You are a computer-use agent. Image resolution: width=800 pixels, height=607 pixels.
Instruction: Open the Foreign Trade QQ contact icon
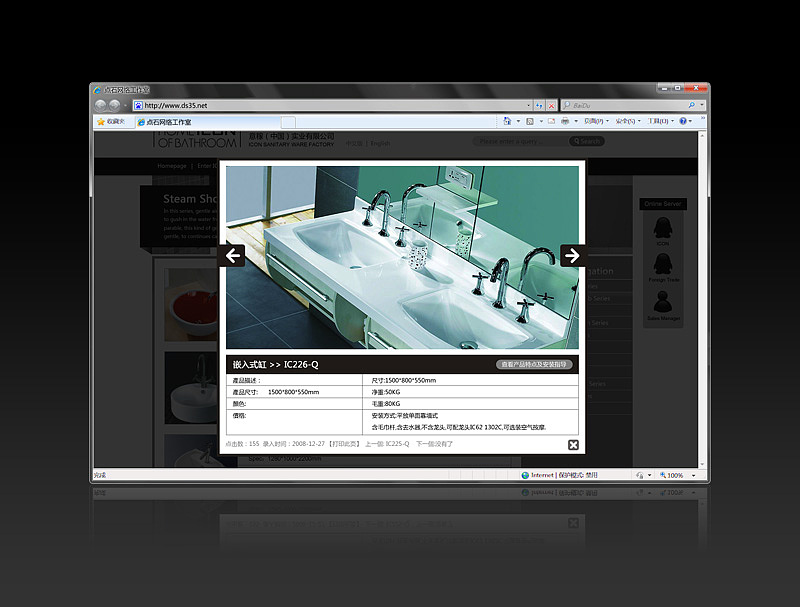click(x=663, y=264)
